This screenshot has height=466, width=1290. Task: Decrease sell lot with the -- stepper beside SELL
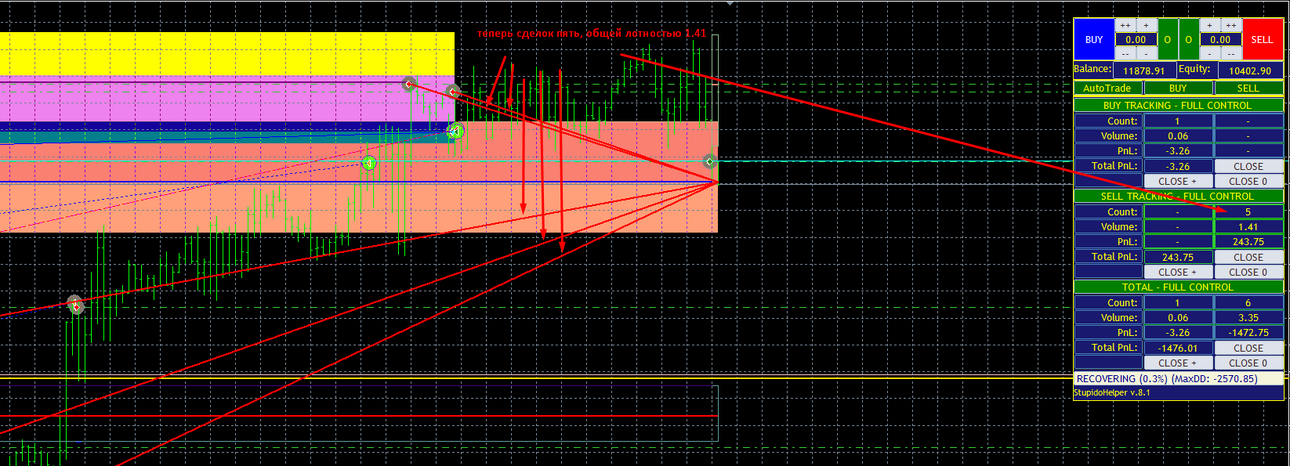[1232, 53]
